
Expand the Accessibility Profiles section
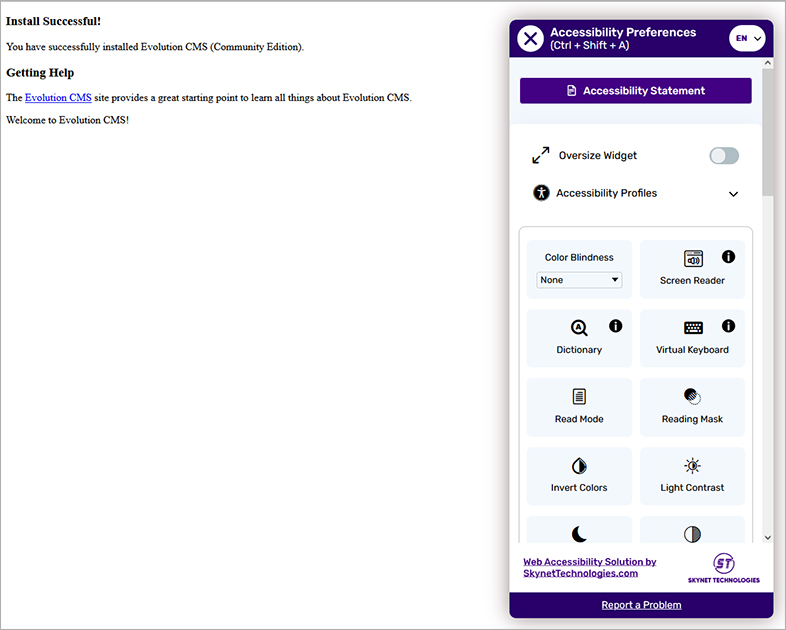pos(733,194)
